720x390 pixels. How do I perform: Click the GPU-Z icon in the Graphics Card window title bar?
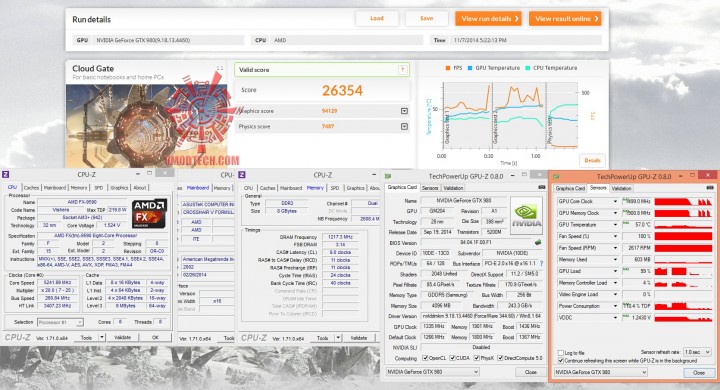click(388, 176)
